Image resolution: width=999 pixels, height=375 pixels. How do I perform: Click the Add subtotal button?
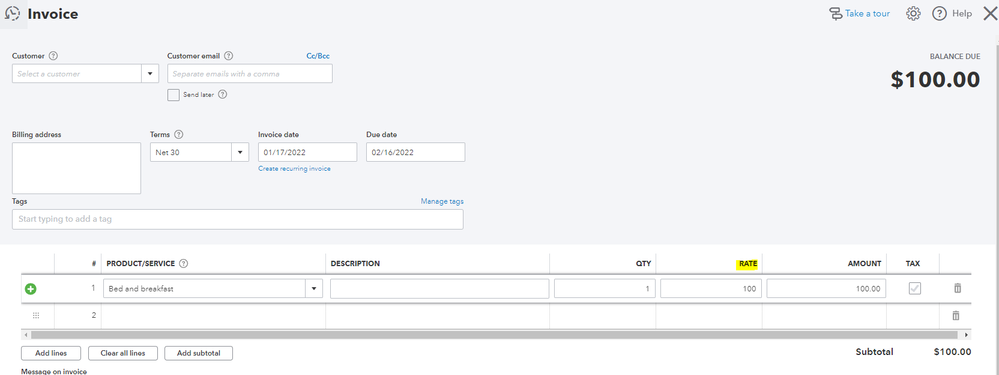198,353
